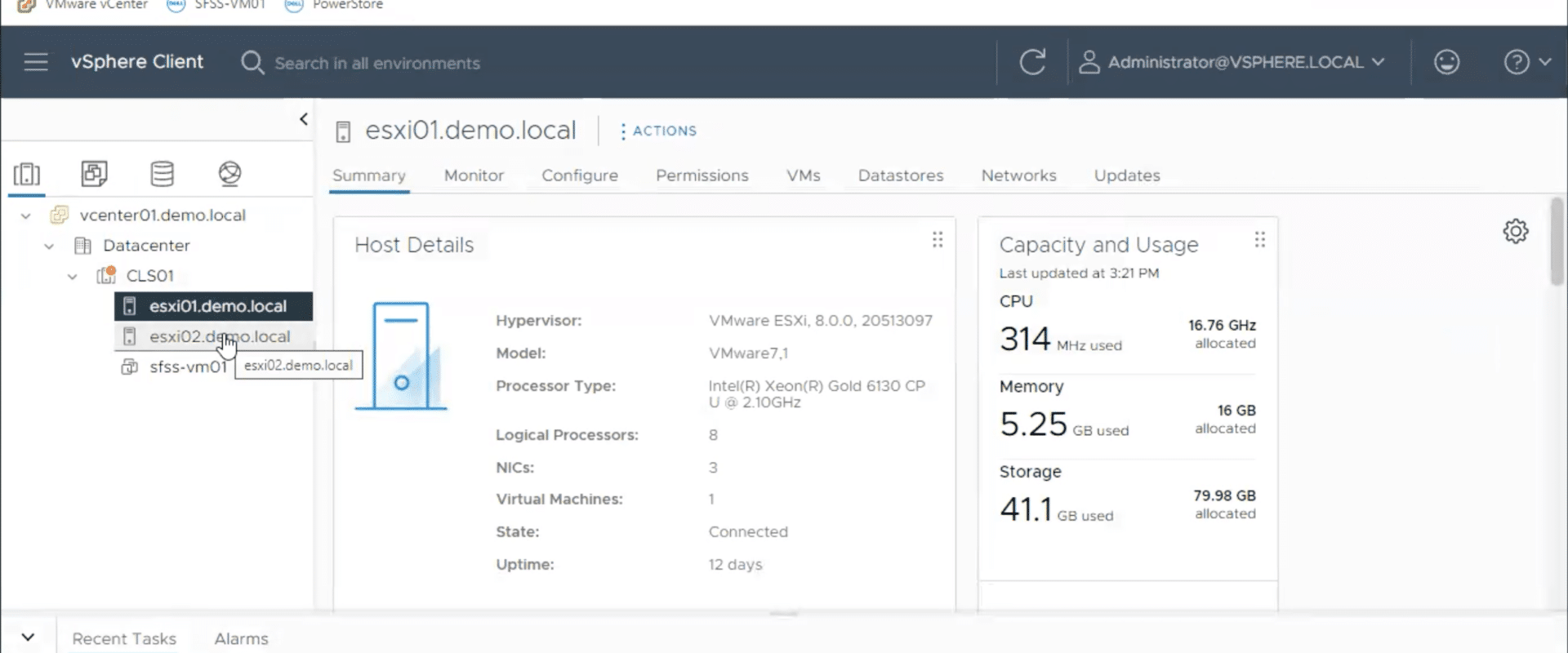Click the esxi01.demo.local page title
Screen dimensions: 1568x653
click(470, 131)
